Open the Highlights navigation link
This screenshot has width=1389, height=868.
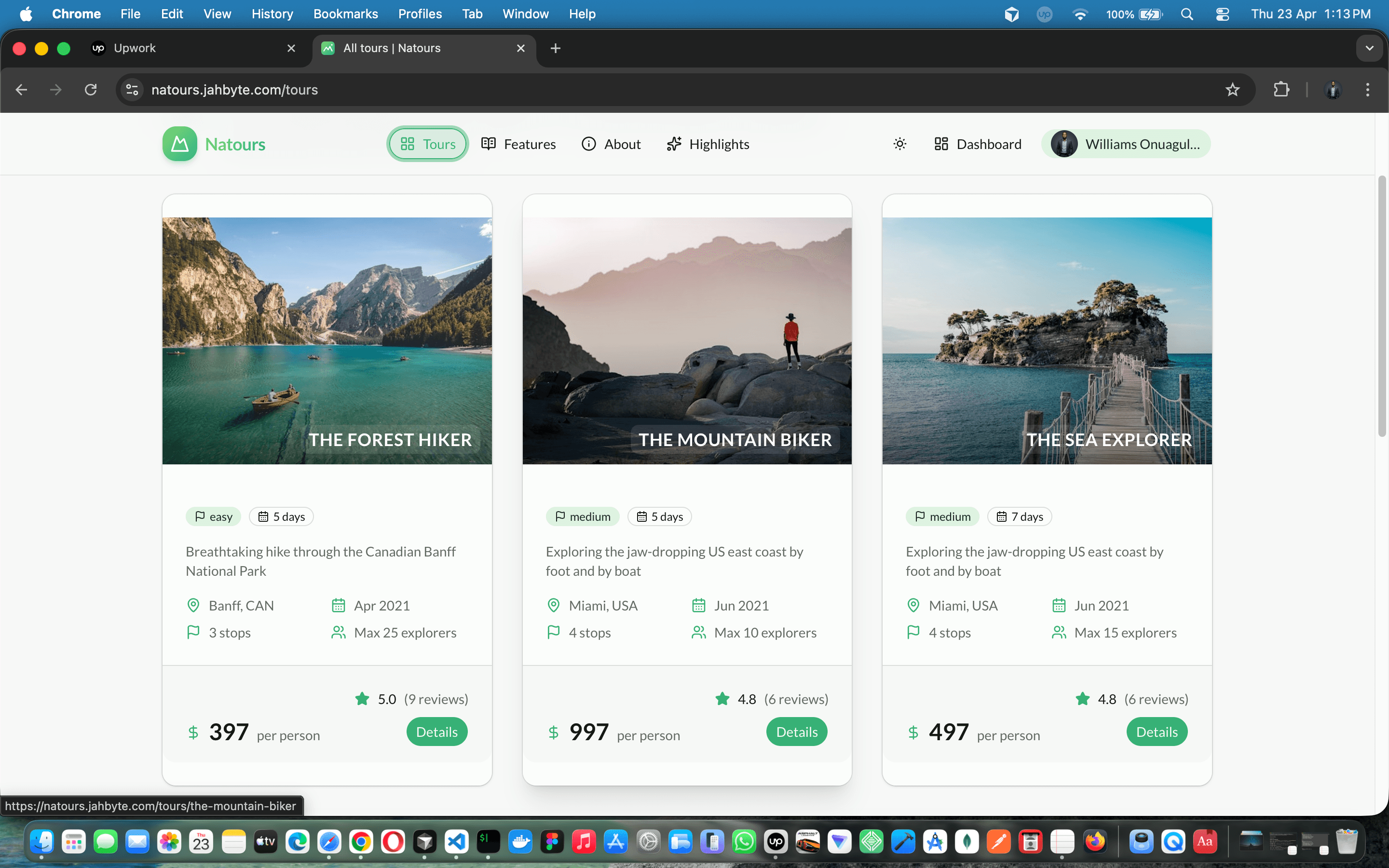[707, 144]
